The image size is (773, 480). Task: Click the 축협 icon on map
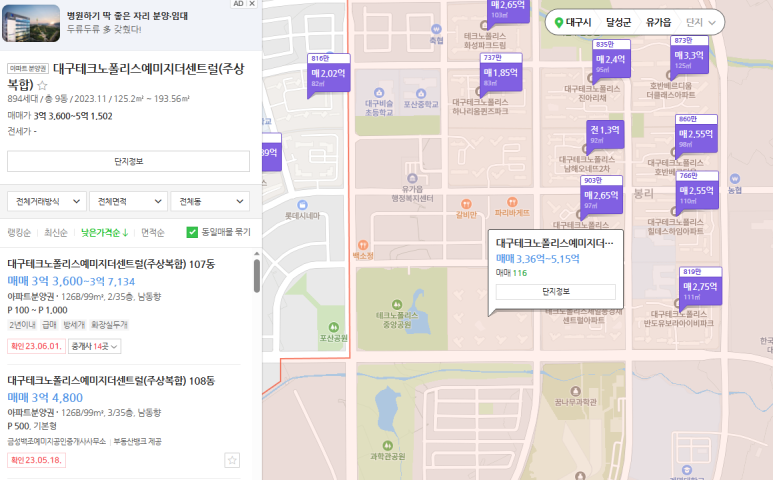tap(436, 29)
